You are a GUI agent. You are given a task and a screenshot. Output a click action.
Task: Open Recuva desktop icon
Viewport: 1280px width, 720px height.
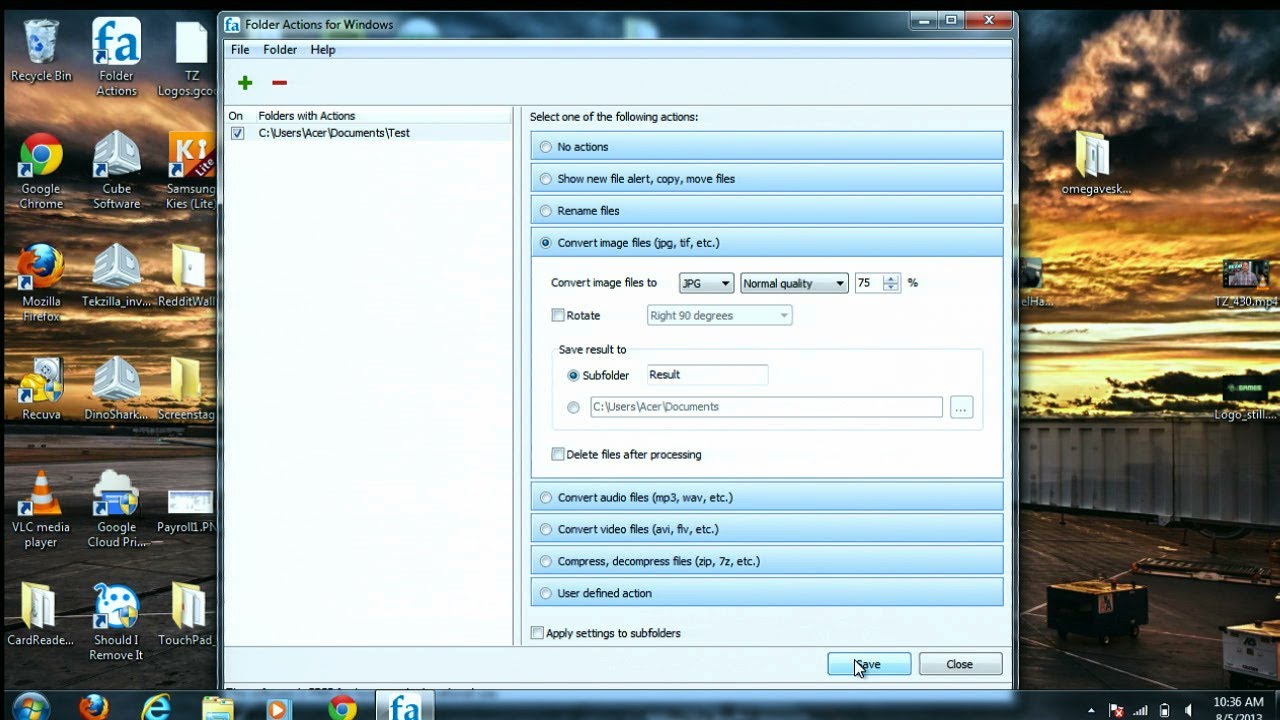[x=41, y=389]
